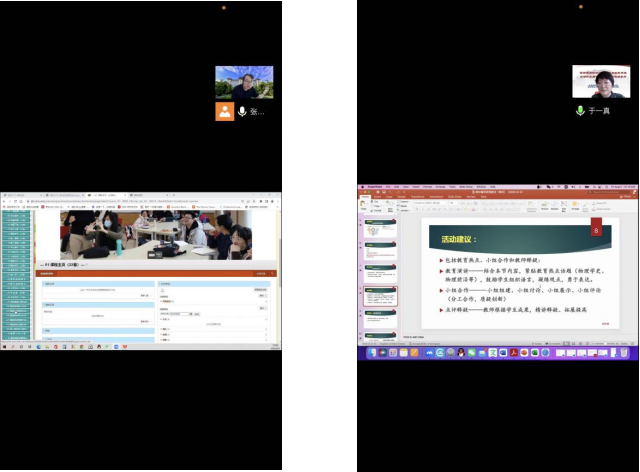Viewport: 640px width, 472px height.
Task: Click the slide title 活动建议
Action: pos(460,240)
